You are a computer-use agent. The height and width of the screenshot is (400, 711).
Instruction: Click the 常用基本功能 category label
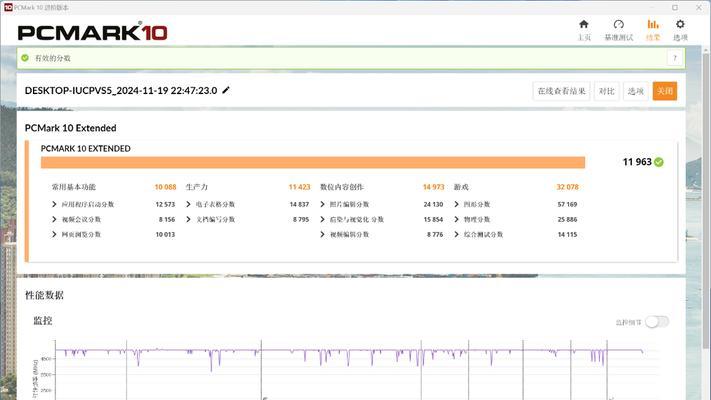(73, 187)
